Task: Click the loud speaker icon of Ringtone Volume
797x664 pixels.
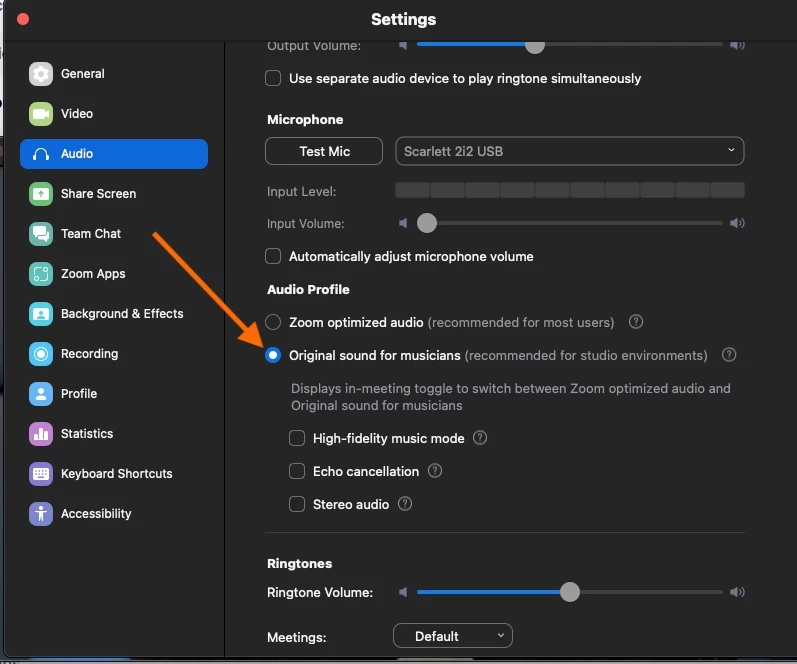Action: point(737,592)
